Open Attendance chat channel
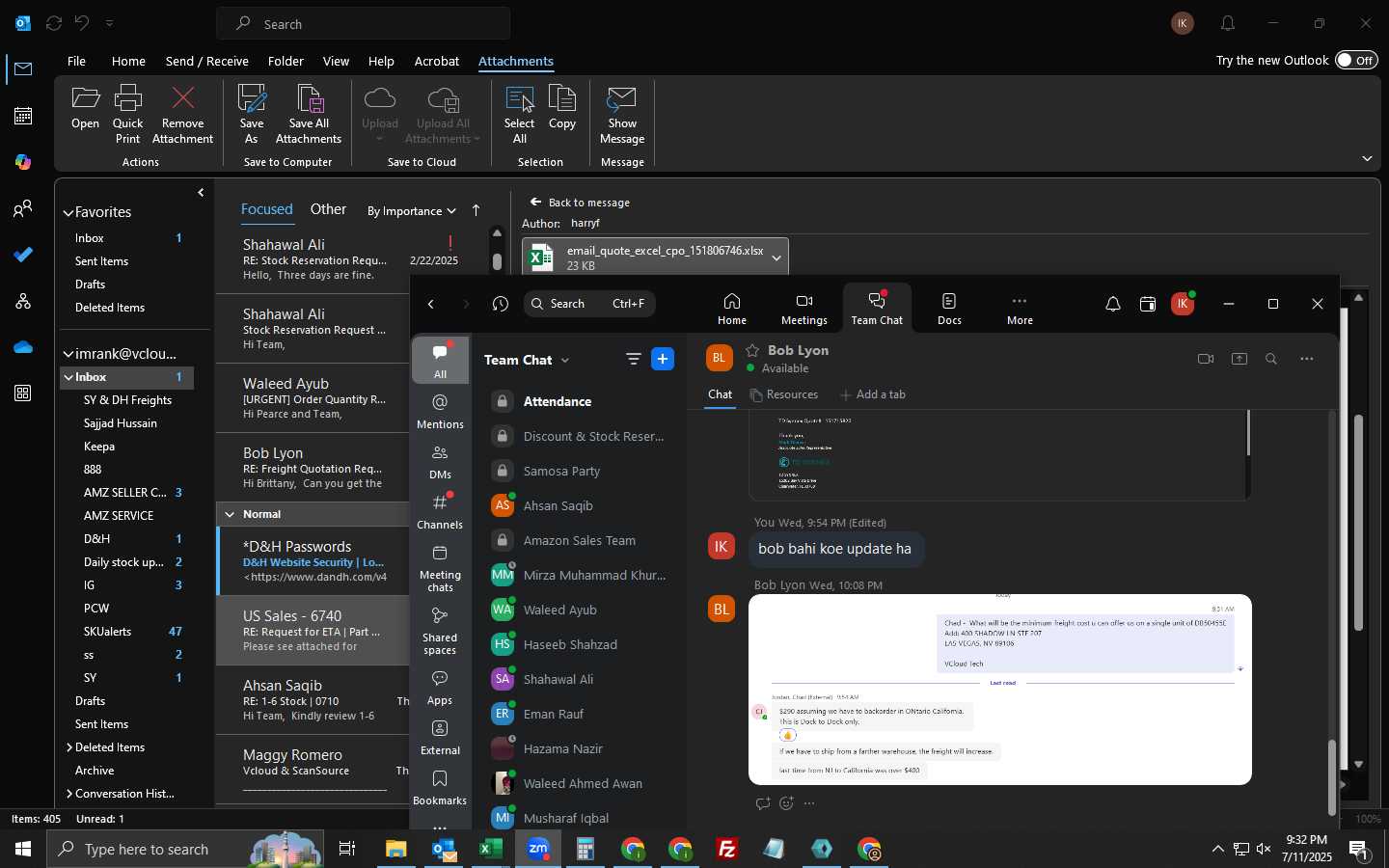This screenshot has width=1389, height=868. coord(579,401)
